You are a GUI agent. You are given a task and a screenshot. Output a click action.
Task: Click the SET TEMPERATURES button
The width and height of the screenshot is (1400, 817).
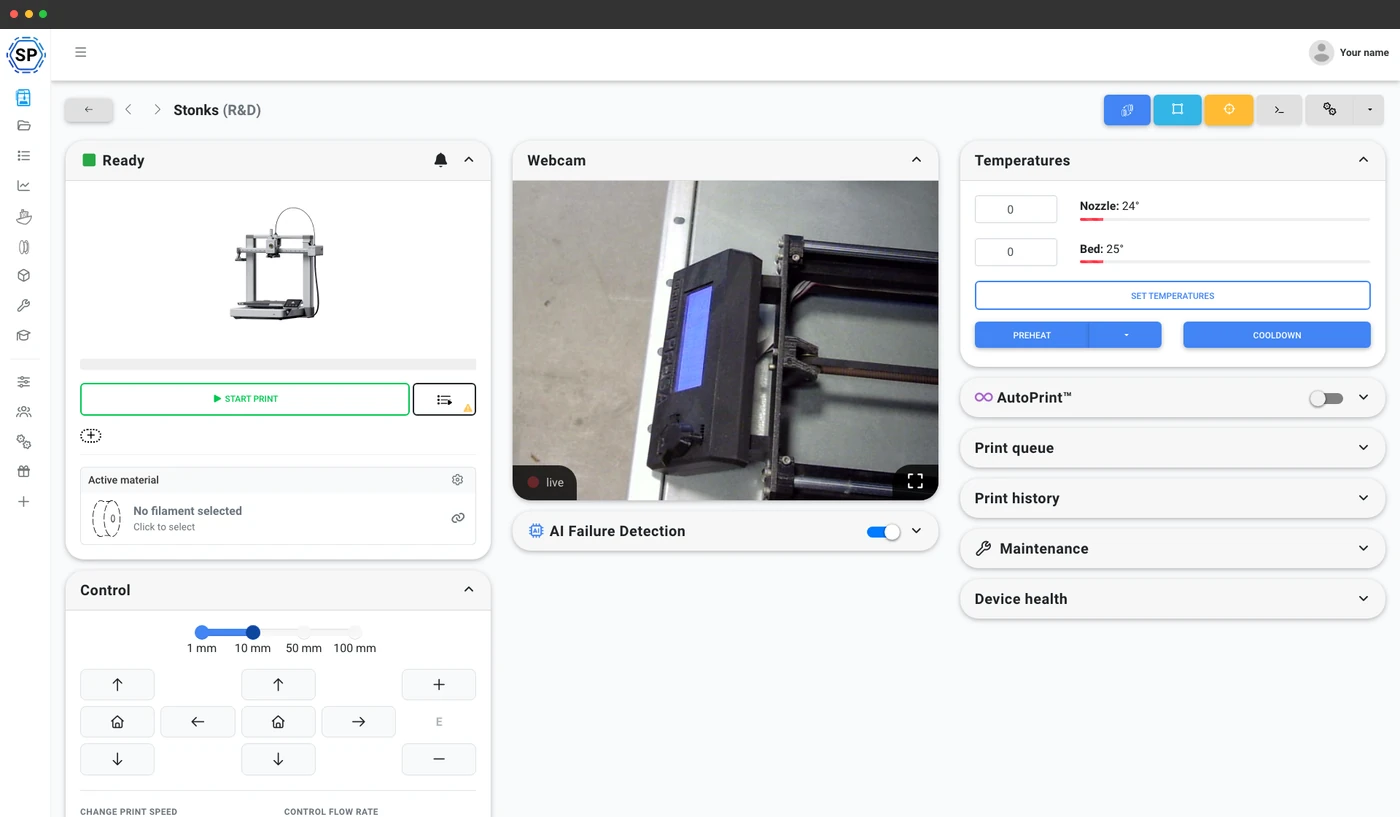pos(1172,296)
